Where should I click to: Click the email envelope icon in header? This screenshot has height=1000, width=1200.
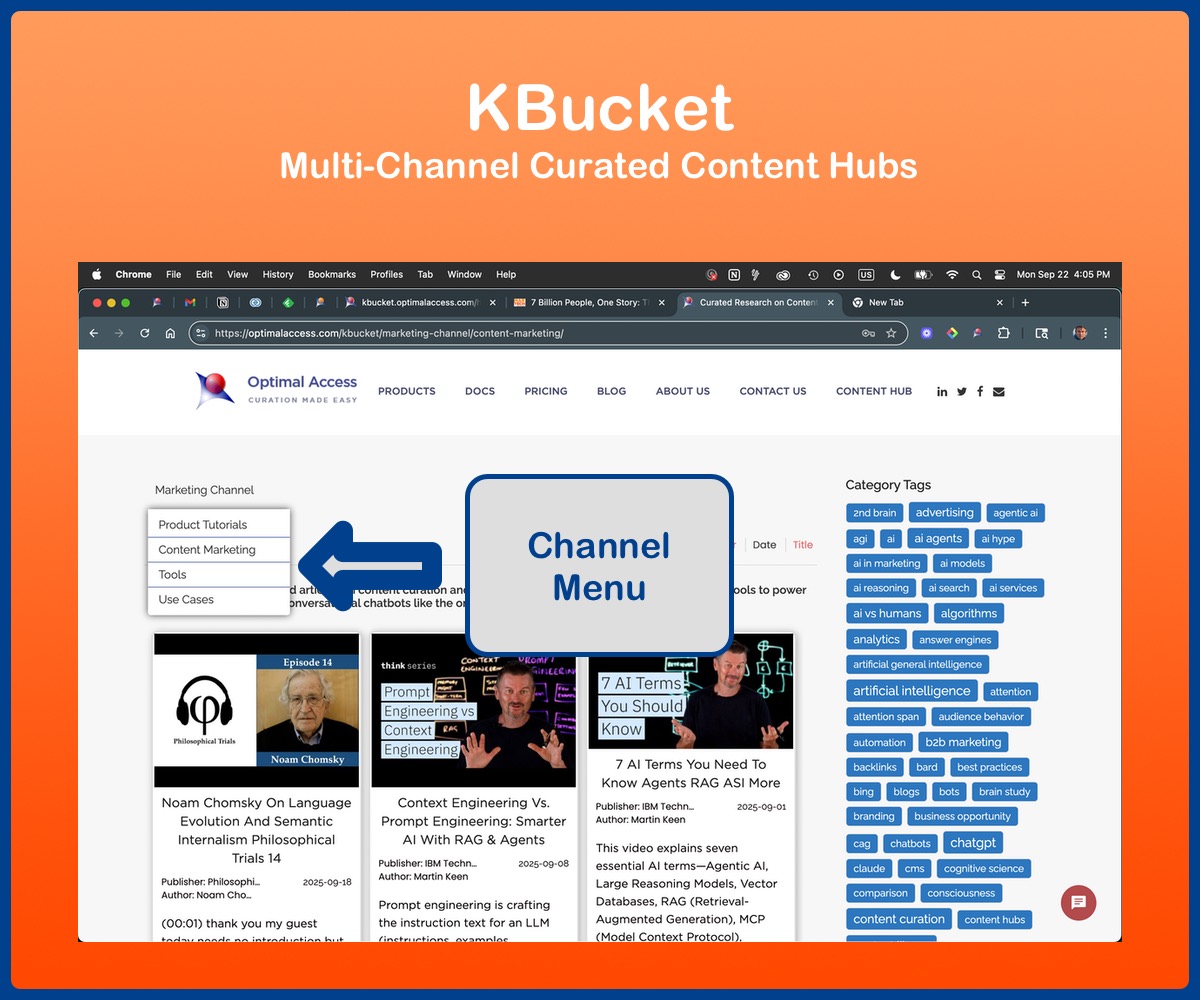click(999, 392)
